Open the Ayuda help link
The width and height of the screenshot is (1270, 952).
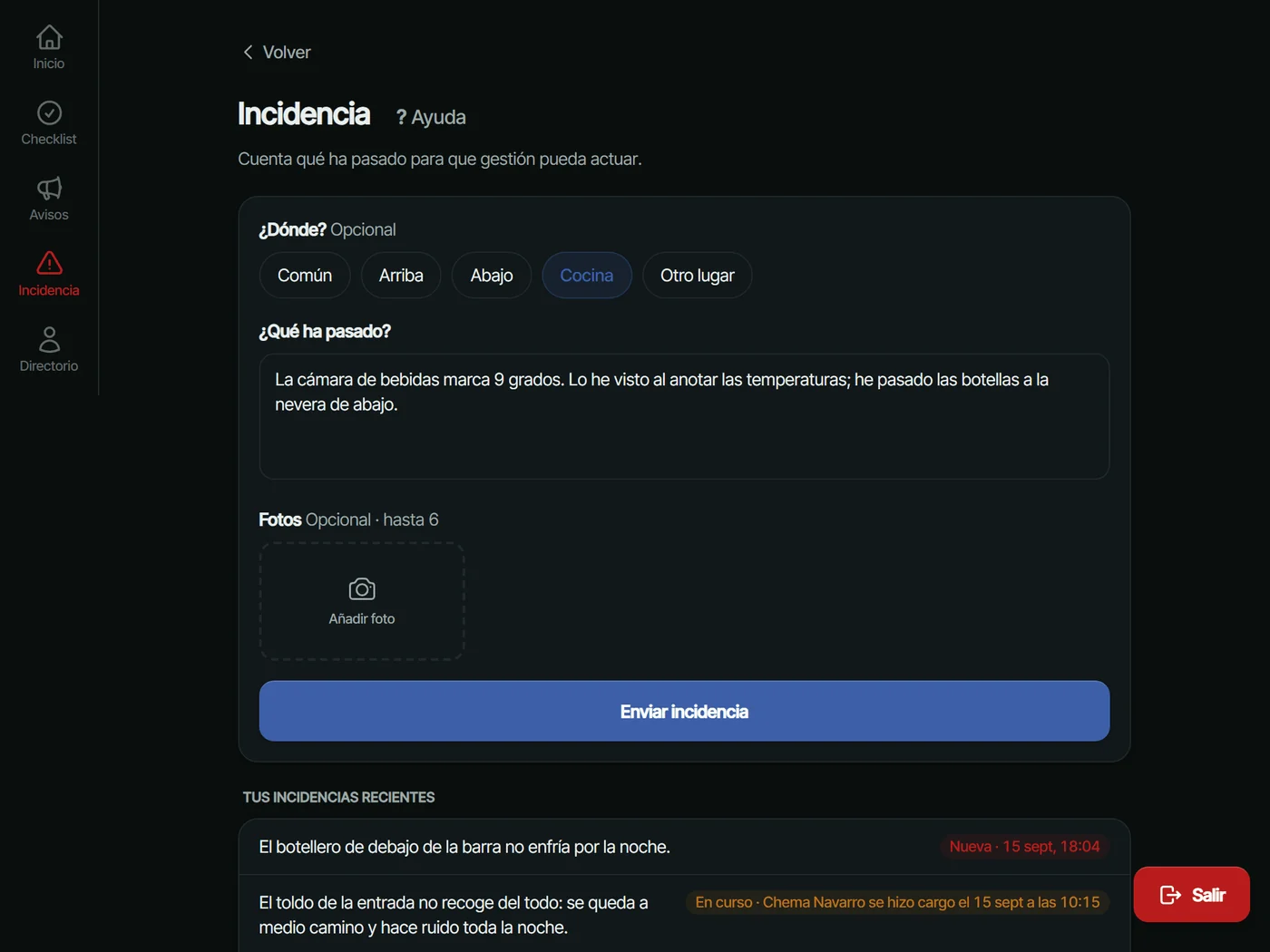[x=431, y=117]
